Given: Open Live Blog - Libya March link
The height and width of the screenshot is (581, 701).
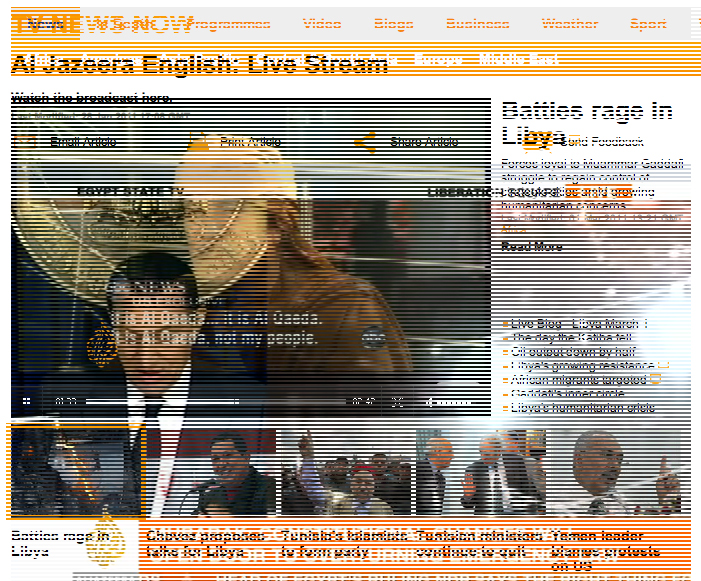Looking at the screenshot, I should tap(579, 324).
